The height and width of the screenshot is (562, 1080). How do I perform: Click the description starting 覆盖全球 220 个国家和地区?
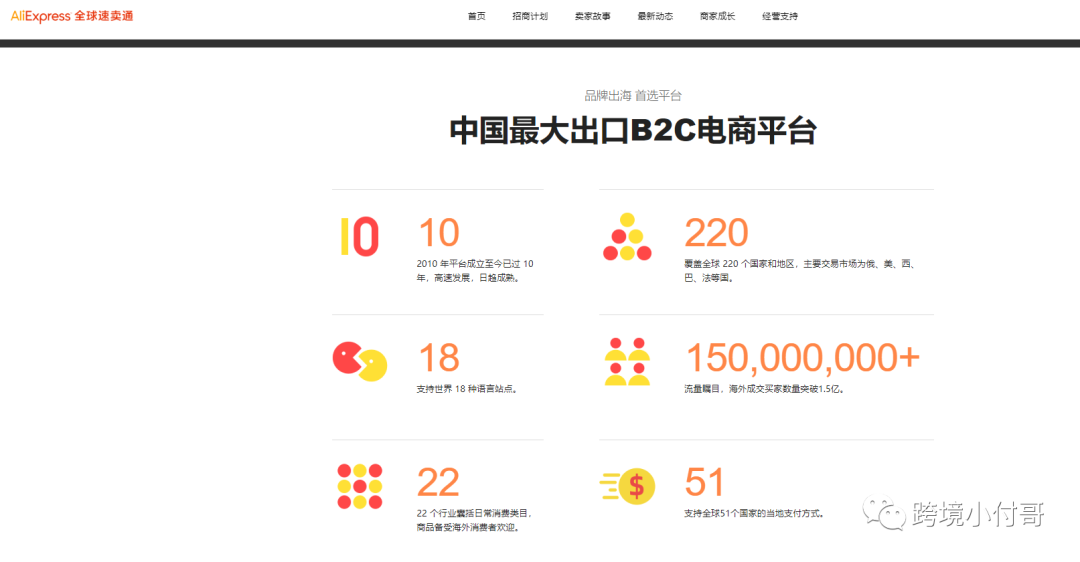[x=800, y=271]
